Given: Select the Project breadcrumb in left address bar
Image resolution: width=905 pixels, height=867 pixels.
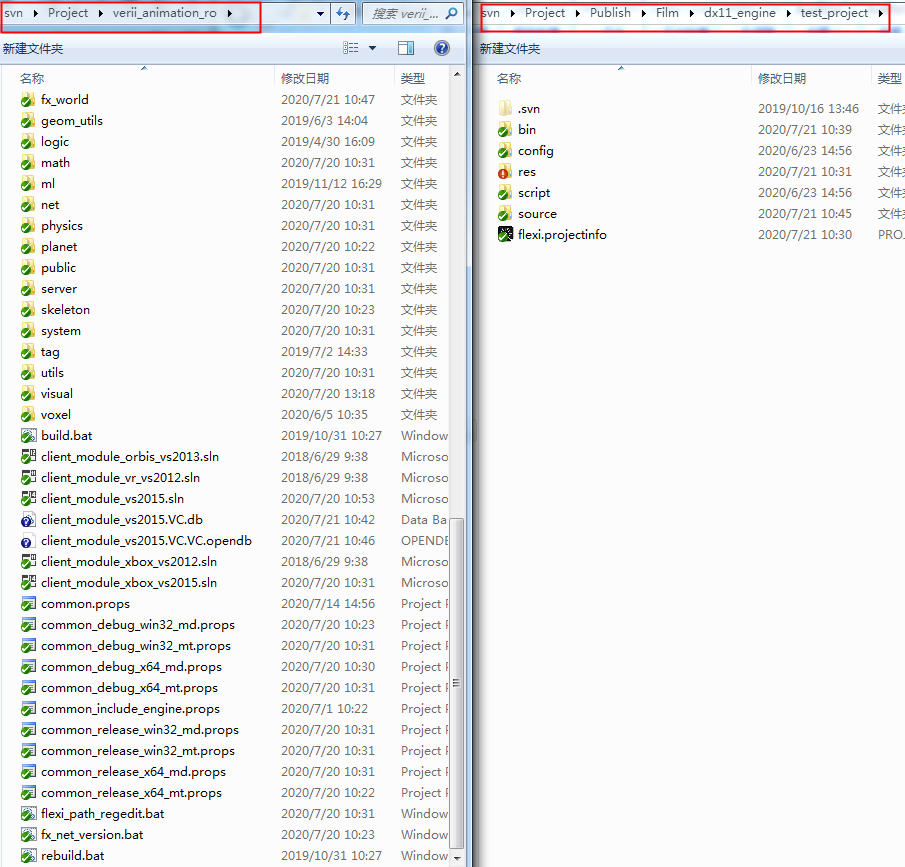Looking at the screenshot, I should [x=68, y=14].
